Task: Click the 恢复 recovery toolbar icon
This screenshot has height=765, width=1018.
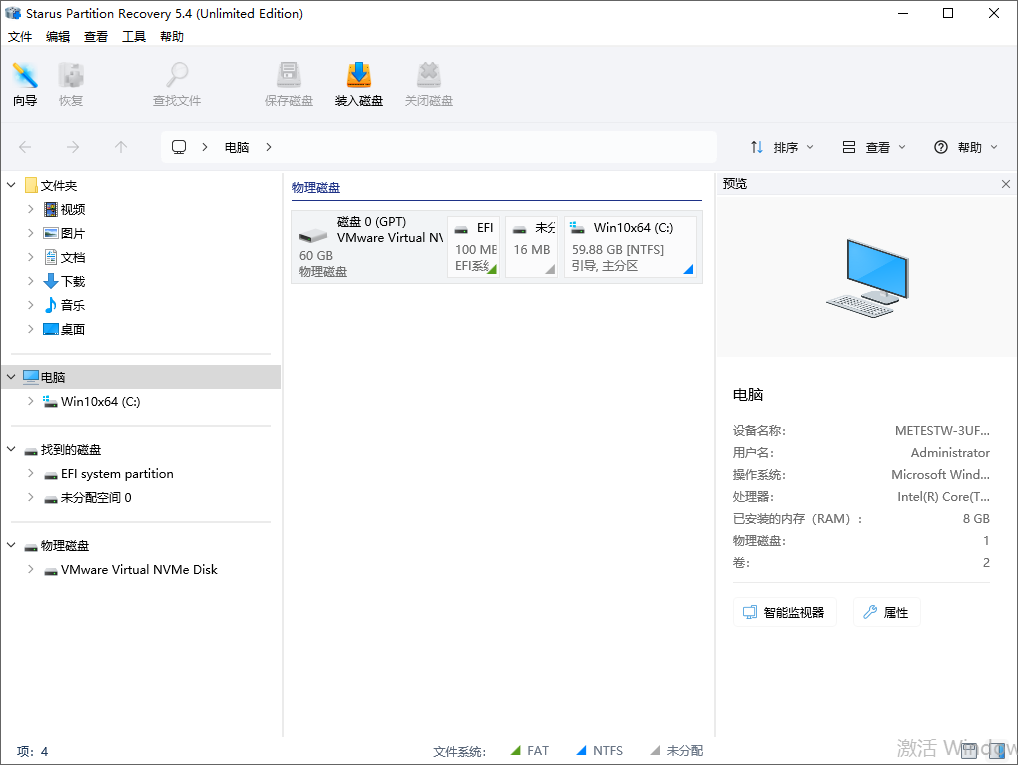Action: (71, 84)
